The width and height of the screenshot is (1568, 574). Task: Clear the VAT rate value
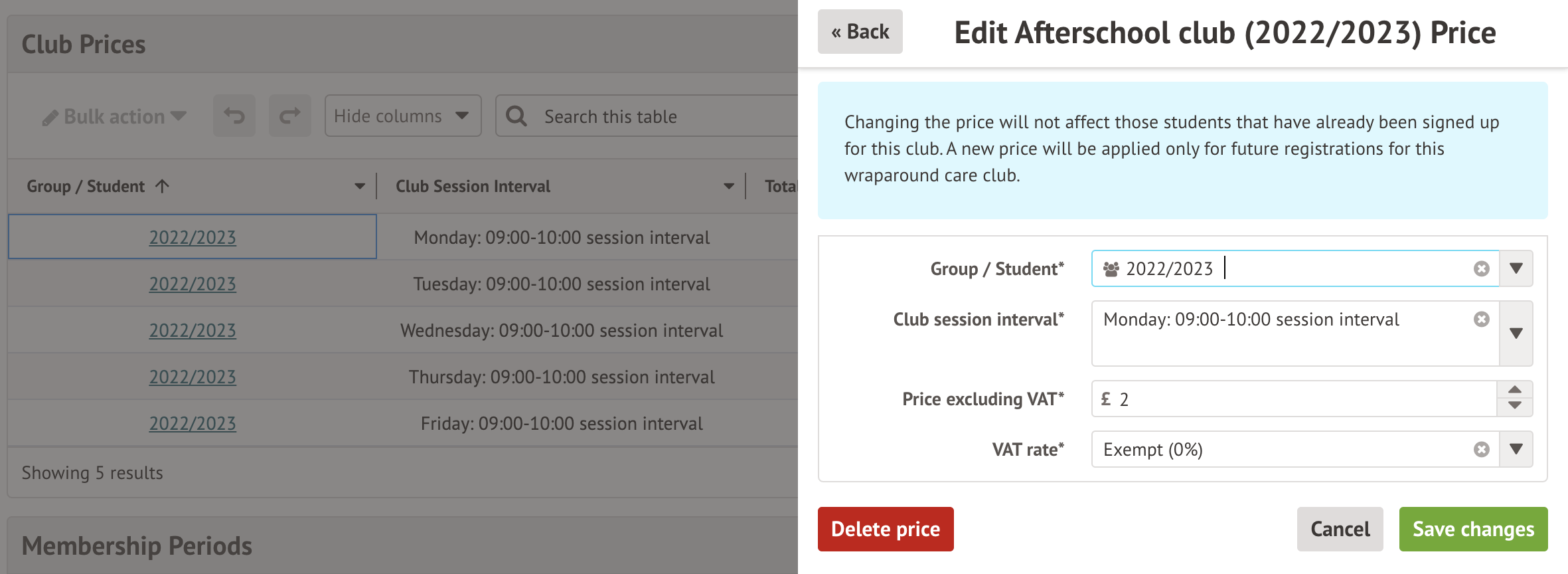tap(1481, 450)
